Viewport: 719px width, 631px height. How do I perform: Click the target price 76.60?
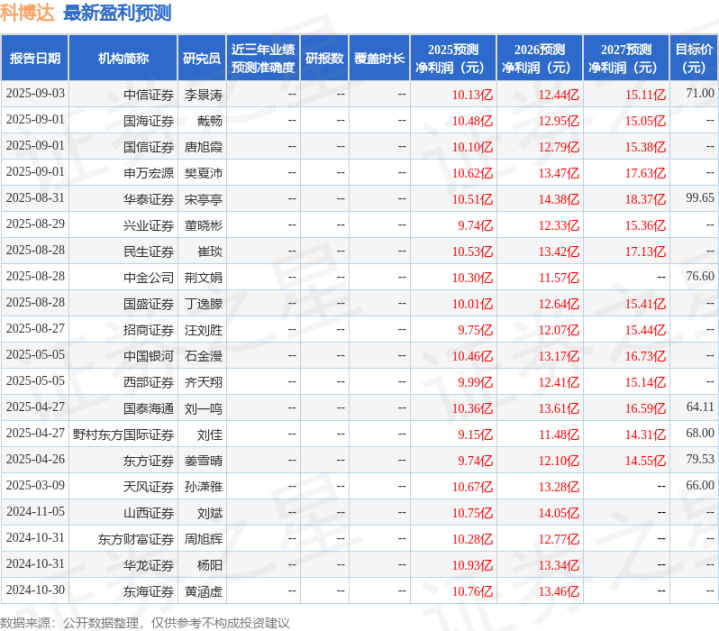click(700, 276)
